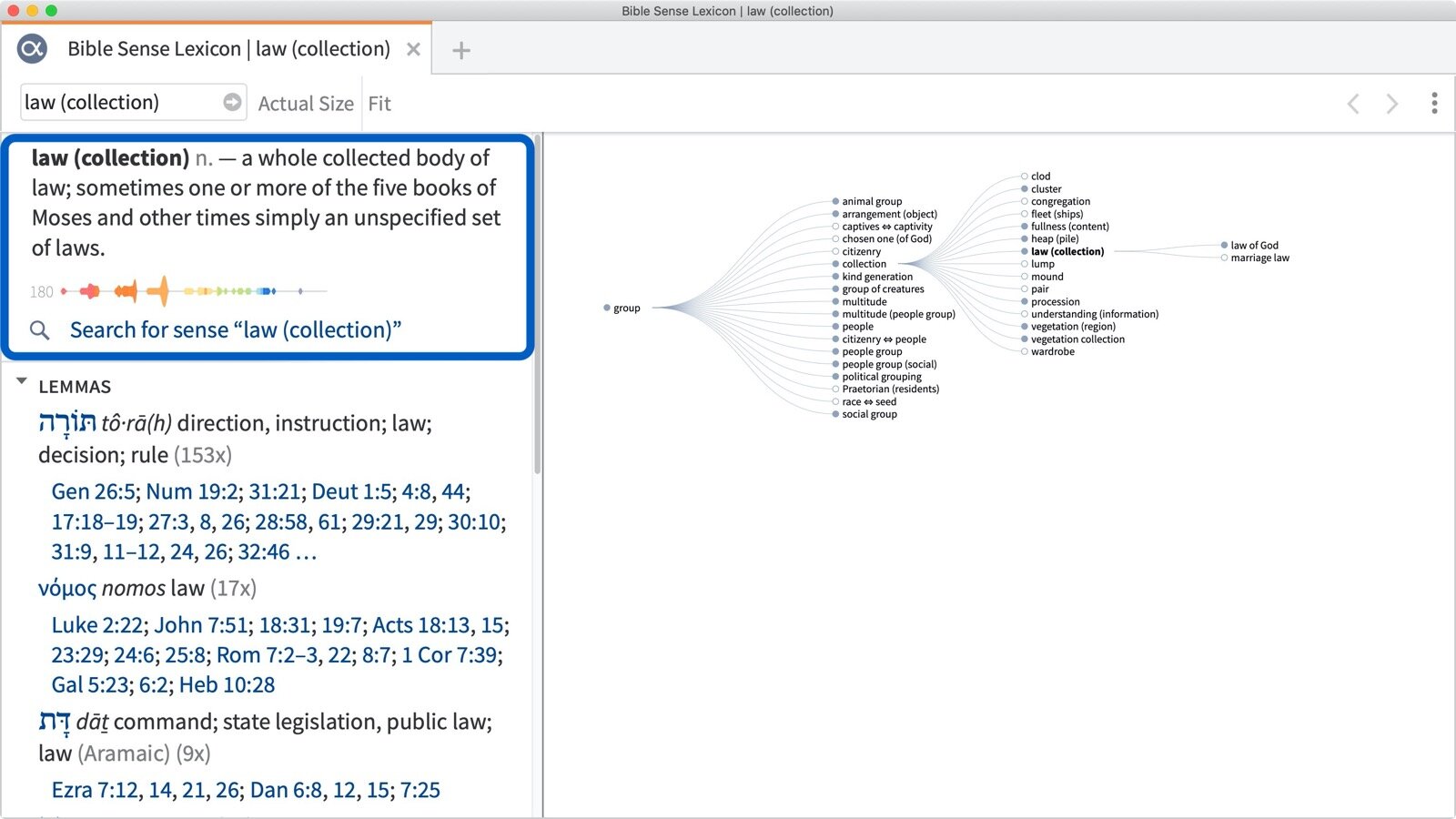This screenshot has width=1456, height=819.
Task: Select the "law of God" node
Action: pyautogui.click(x=1249, y=246)
